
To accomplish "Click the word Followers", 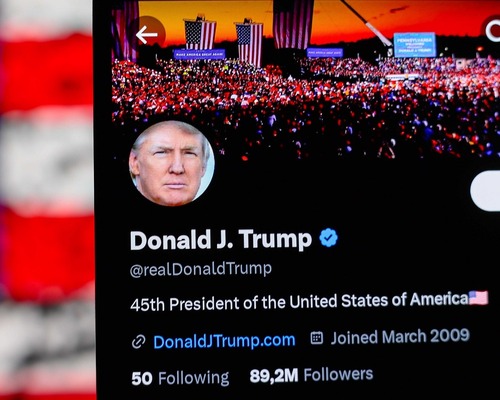I will (x=338, y=375).
